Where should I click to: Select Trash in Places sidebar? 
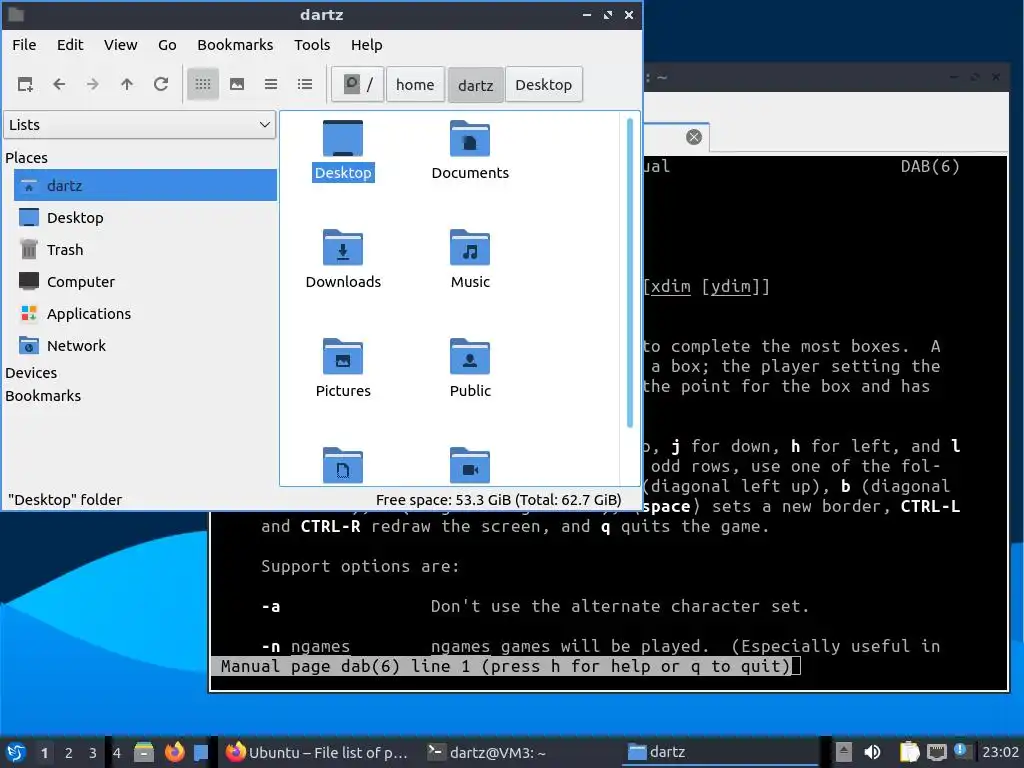(x=145, y=249)
